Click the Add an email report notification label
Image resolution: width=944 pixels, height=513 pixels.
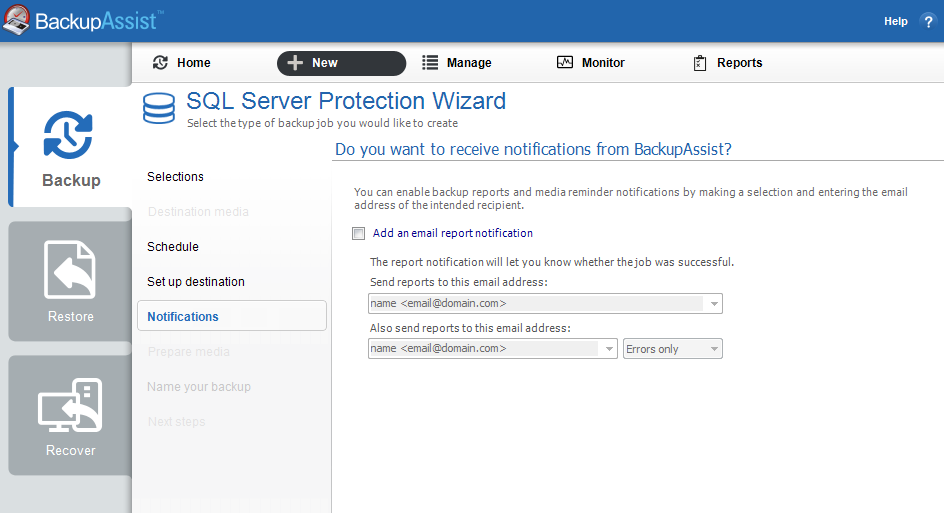click(453, 233)
